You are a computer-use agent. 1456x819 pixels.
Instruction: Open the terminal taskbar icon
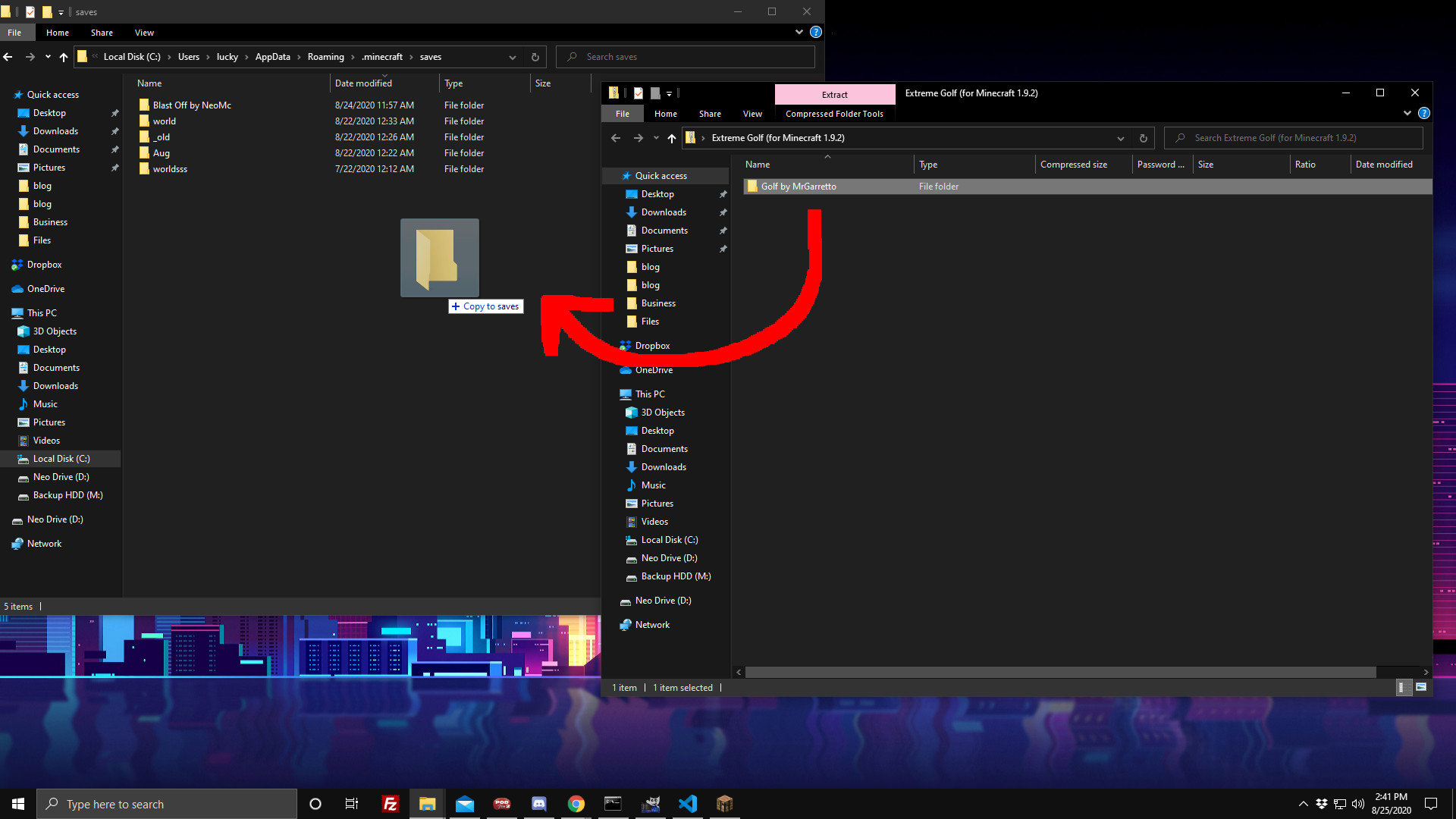point(613,804)
